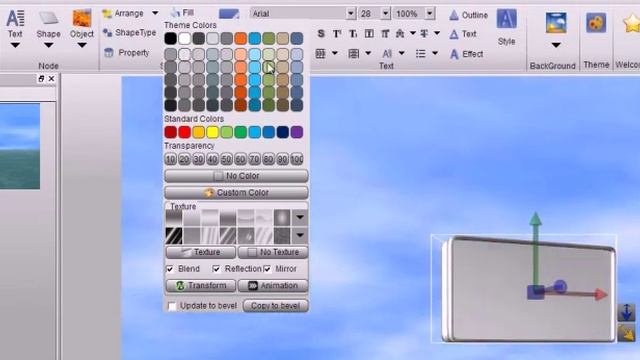Image resolution: width=640 pixels, height=360 pixels.
Task: Open the 100% scale dropdown
Action: tap(430, 13)
